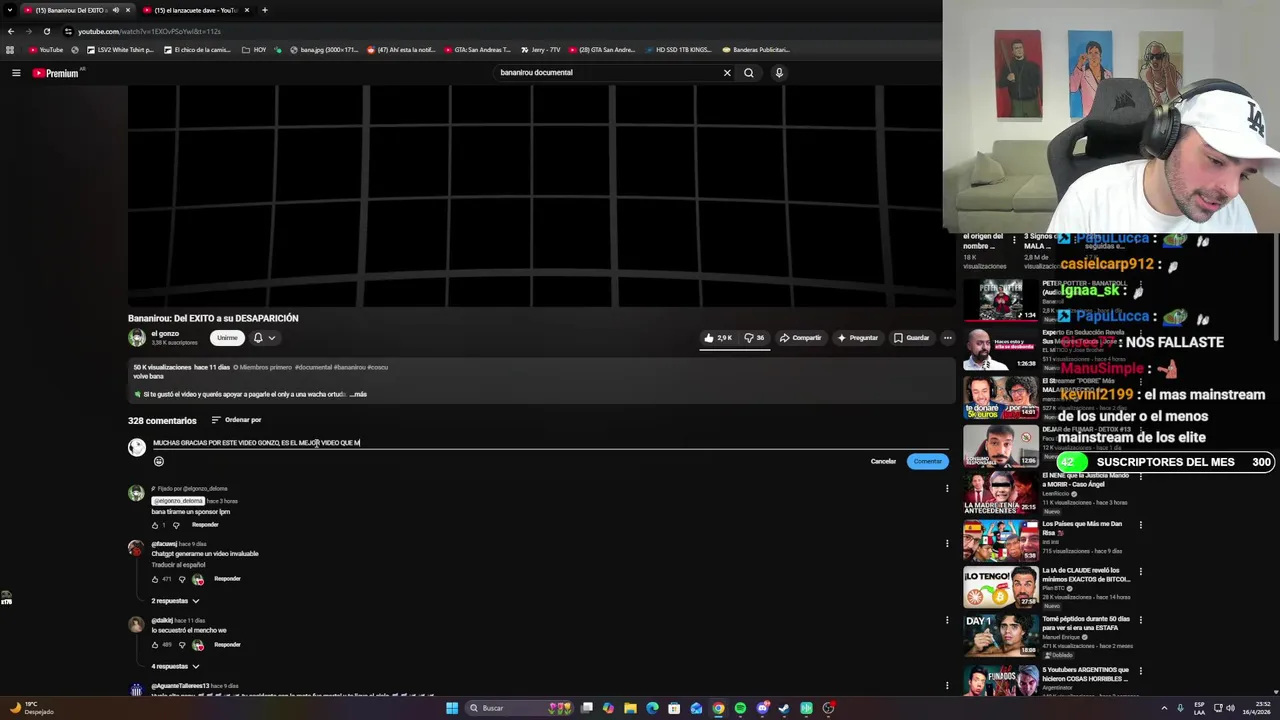This screenshot has height=720, width=1280.
Task: Open the Jerry - 7TV bookmark
Action: [x=541, y=50]
